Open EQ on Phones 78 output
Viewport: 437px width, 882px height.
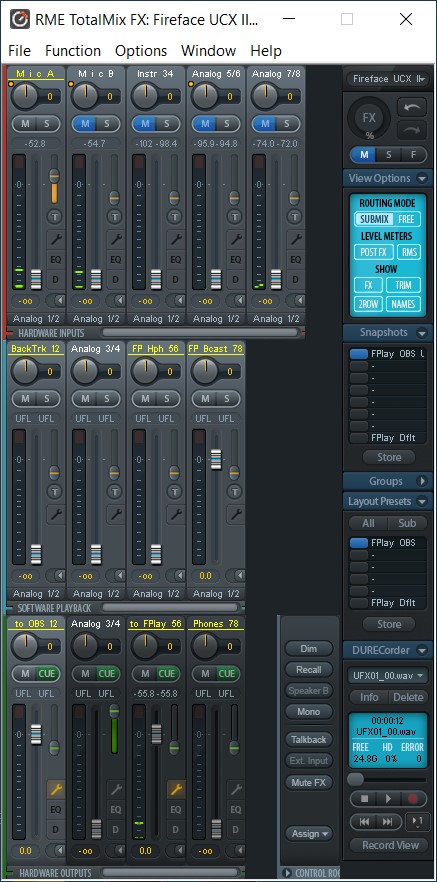tap(236, 810)
